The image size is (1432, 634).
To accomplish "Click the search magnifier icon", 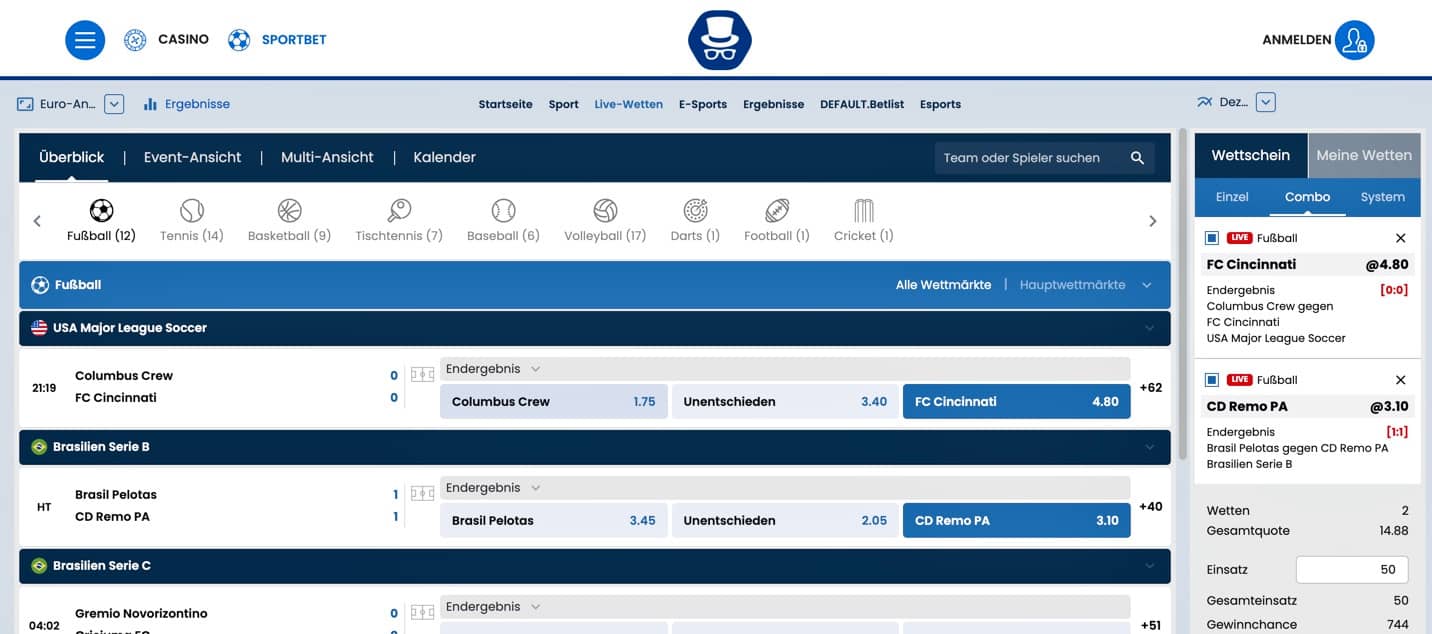I will (x=1137, y=158).
